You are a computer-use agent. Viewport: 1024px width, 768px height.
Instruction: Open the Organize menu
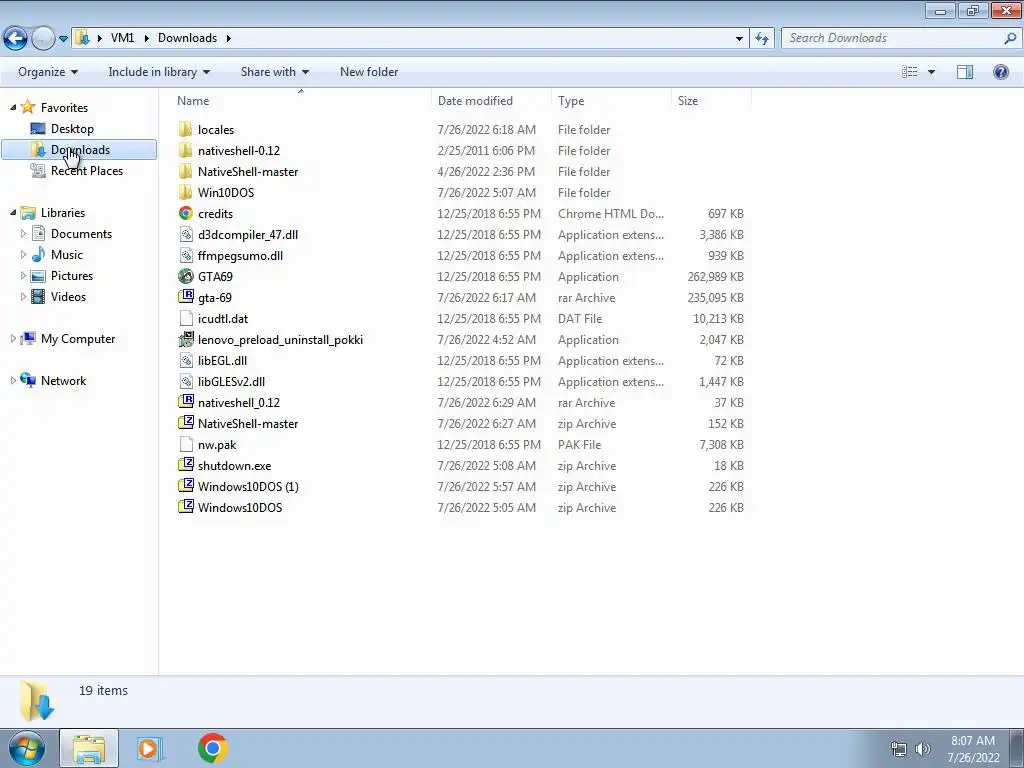48,72
